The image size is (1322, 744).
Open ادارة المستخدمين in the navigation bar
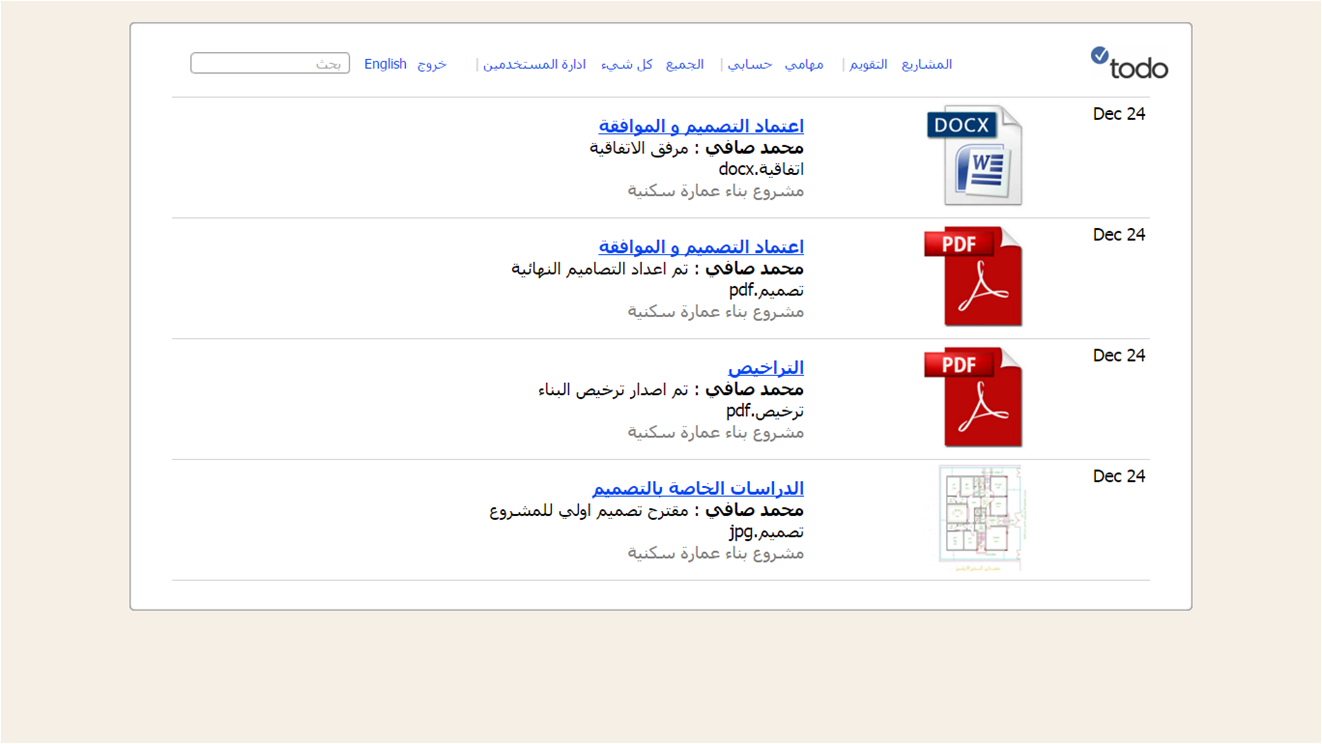[535, 64]
